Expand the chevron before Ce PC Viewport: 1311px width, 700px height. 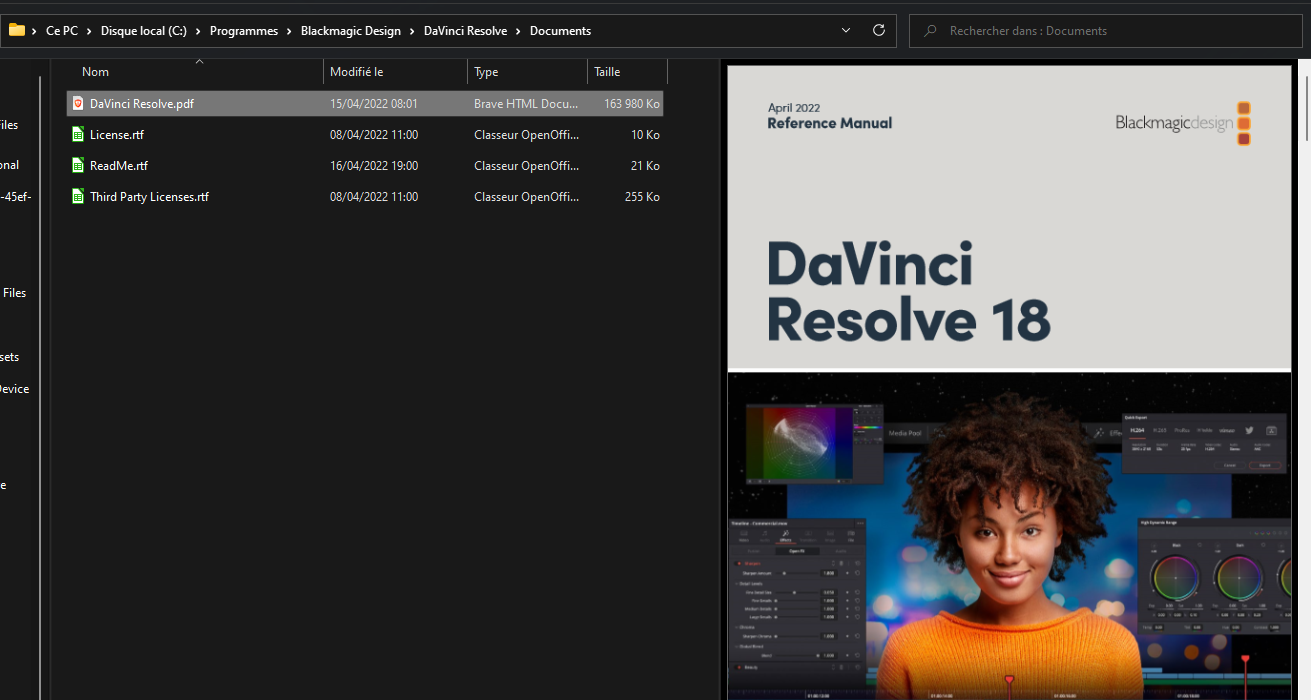pyautogui.click(x=36, y=31)
